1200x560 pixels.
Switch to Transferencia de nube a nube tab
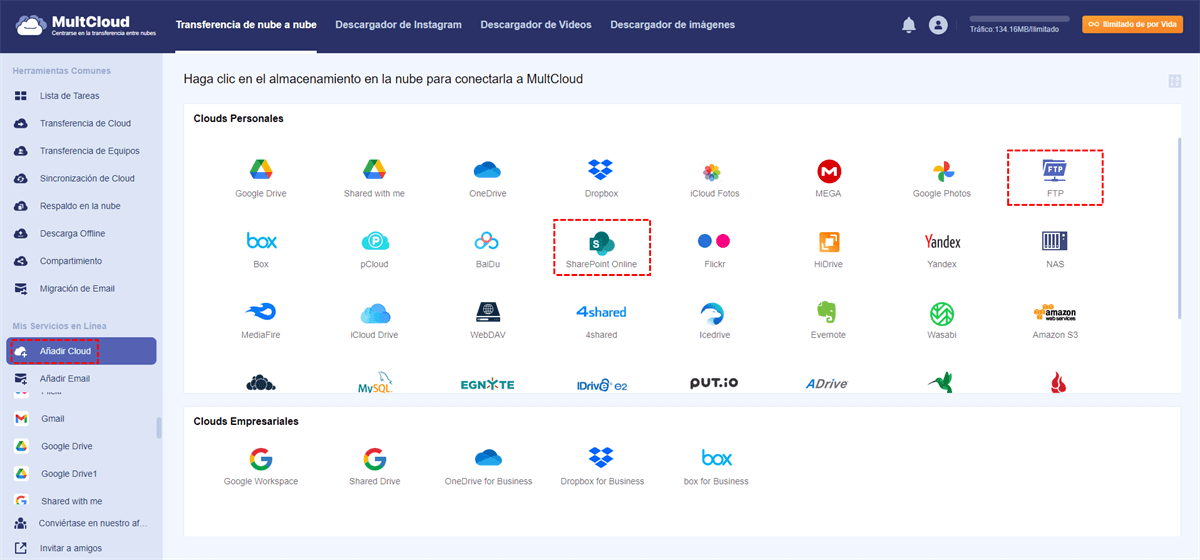pos(246,24)
